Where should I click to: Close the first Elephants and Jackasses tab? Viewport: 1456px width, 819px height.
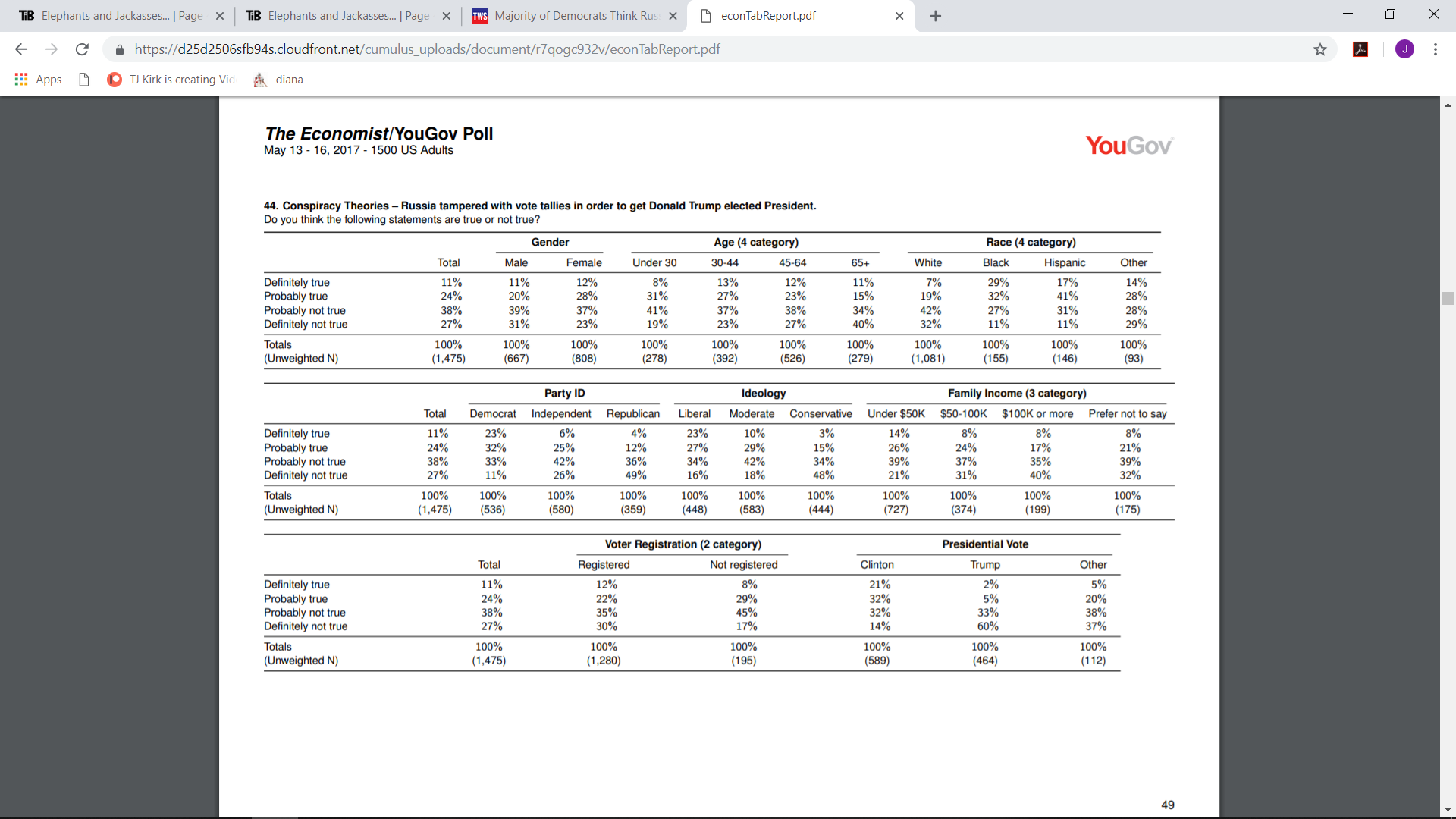point(220,16)
